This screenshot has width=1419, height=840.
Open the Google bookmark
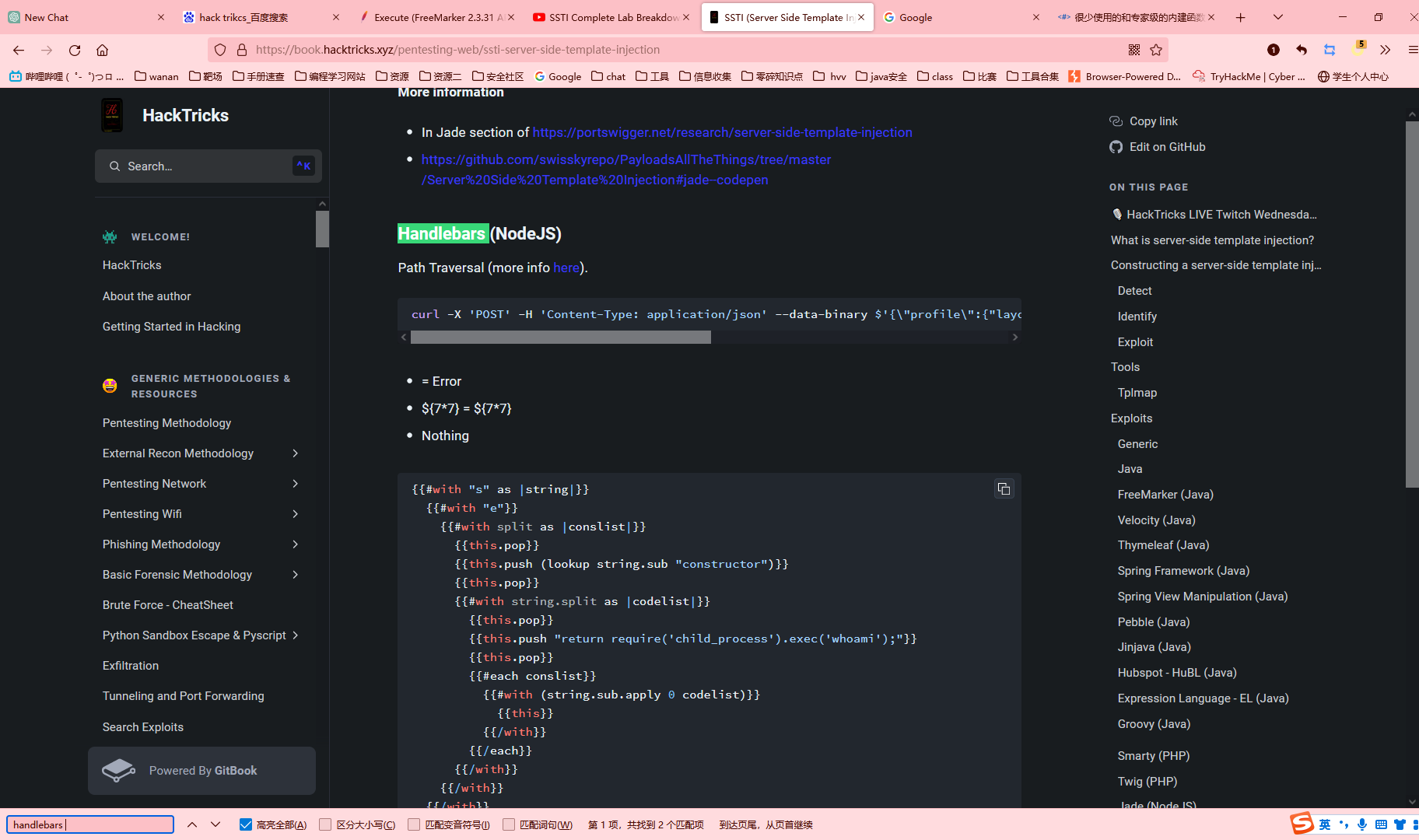(558, 76)
